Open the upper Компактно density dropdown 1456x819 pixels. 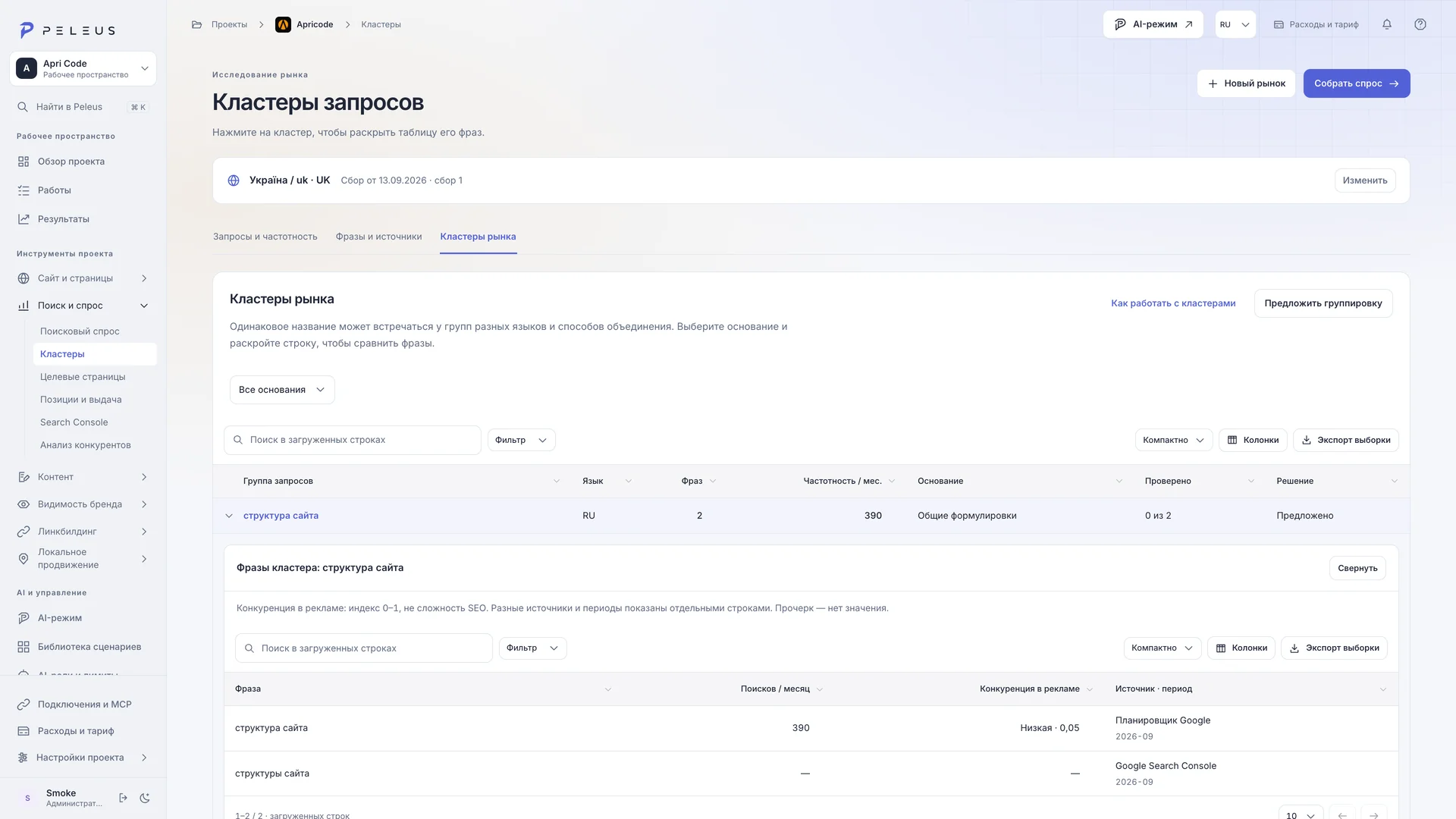(1173, 440)
